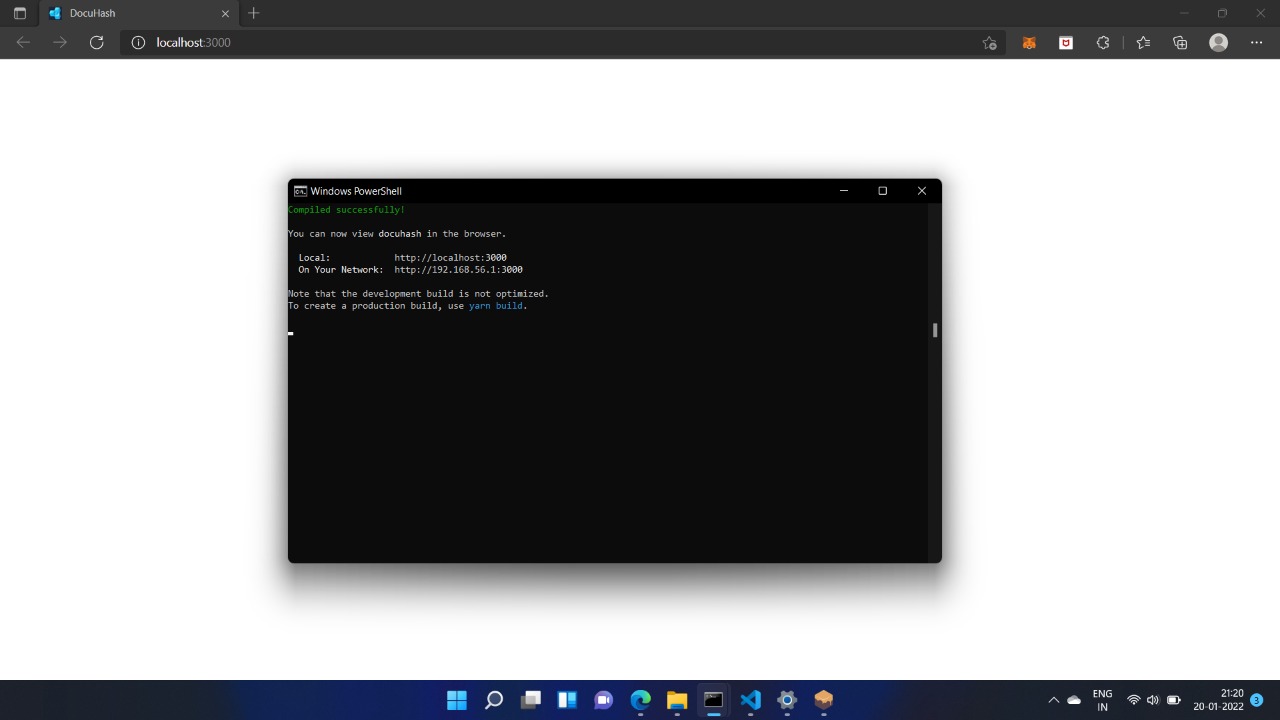
Task: Reload the localhost:3000 page
Action: click(96, 42)
